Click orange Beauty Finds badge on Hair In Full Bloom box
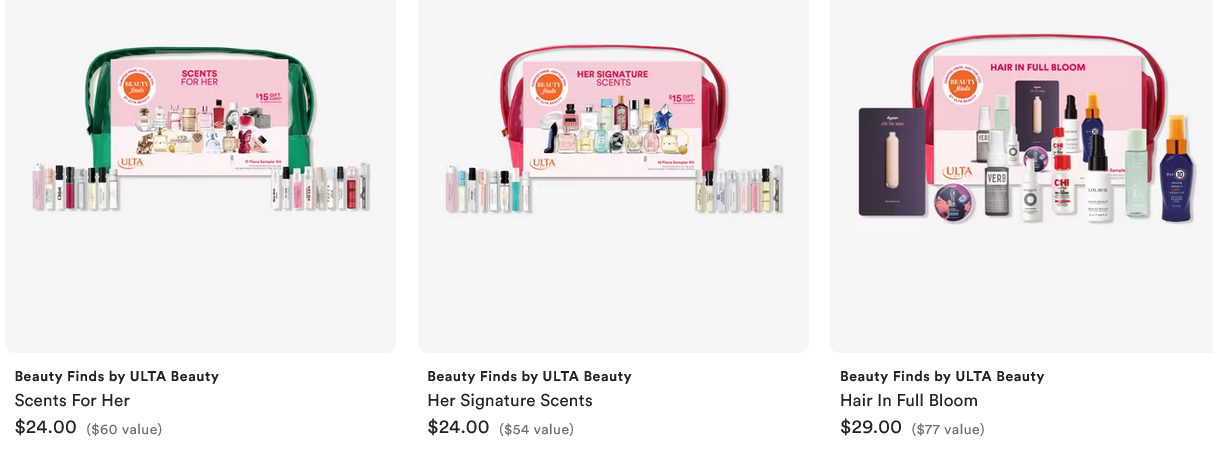The image size is (1213, 466). point(963,83)
